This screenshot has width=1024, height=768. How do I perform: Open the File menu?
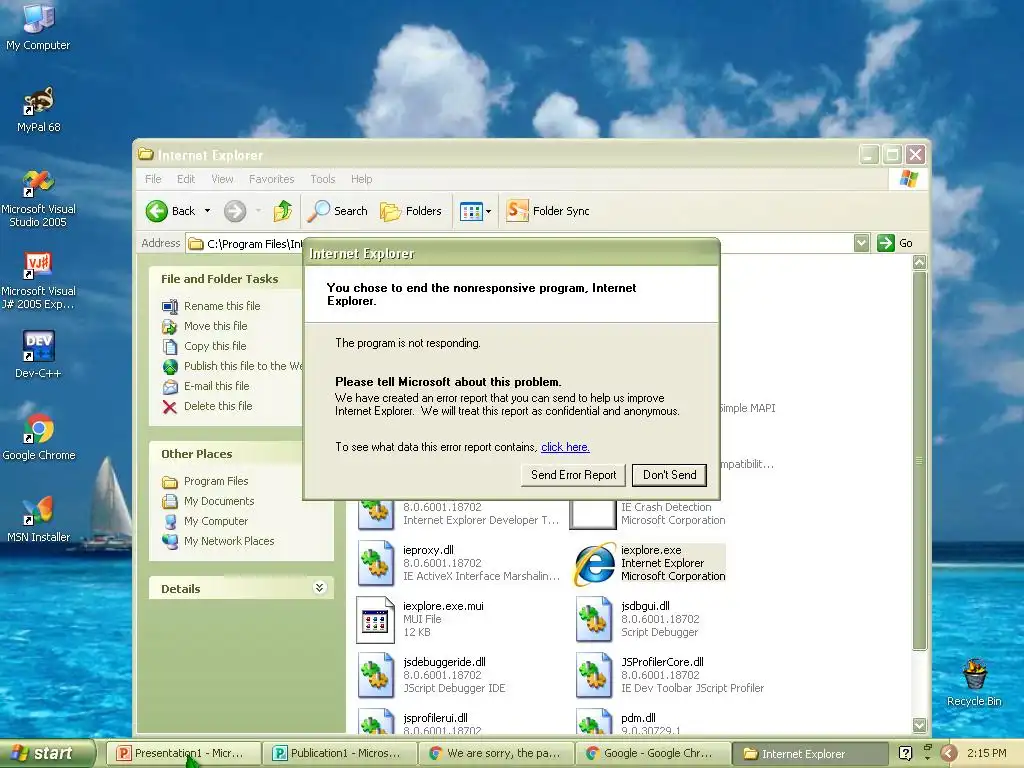tap(153, 179)
